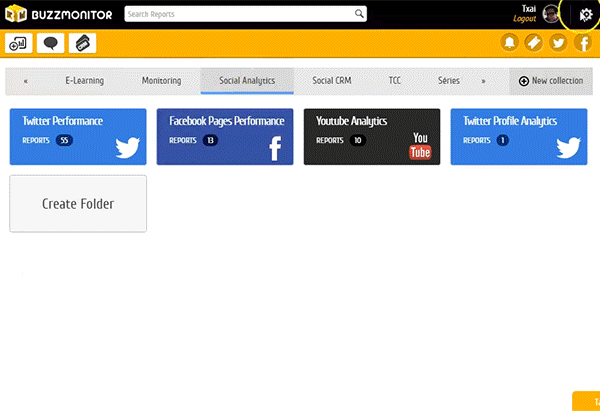Screen dimensions: 600x411
Task: Switch to the E-Learning collection tab
Action: pos(85,80)
